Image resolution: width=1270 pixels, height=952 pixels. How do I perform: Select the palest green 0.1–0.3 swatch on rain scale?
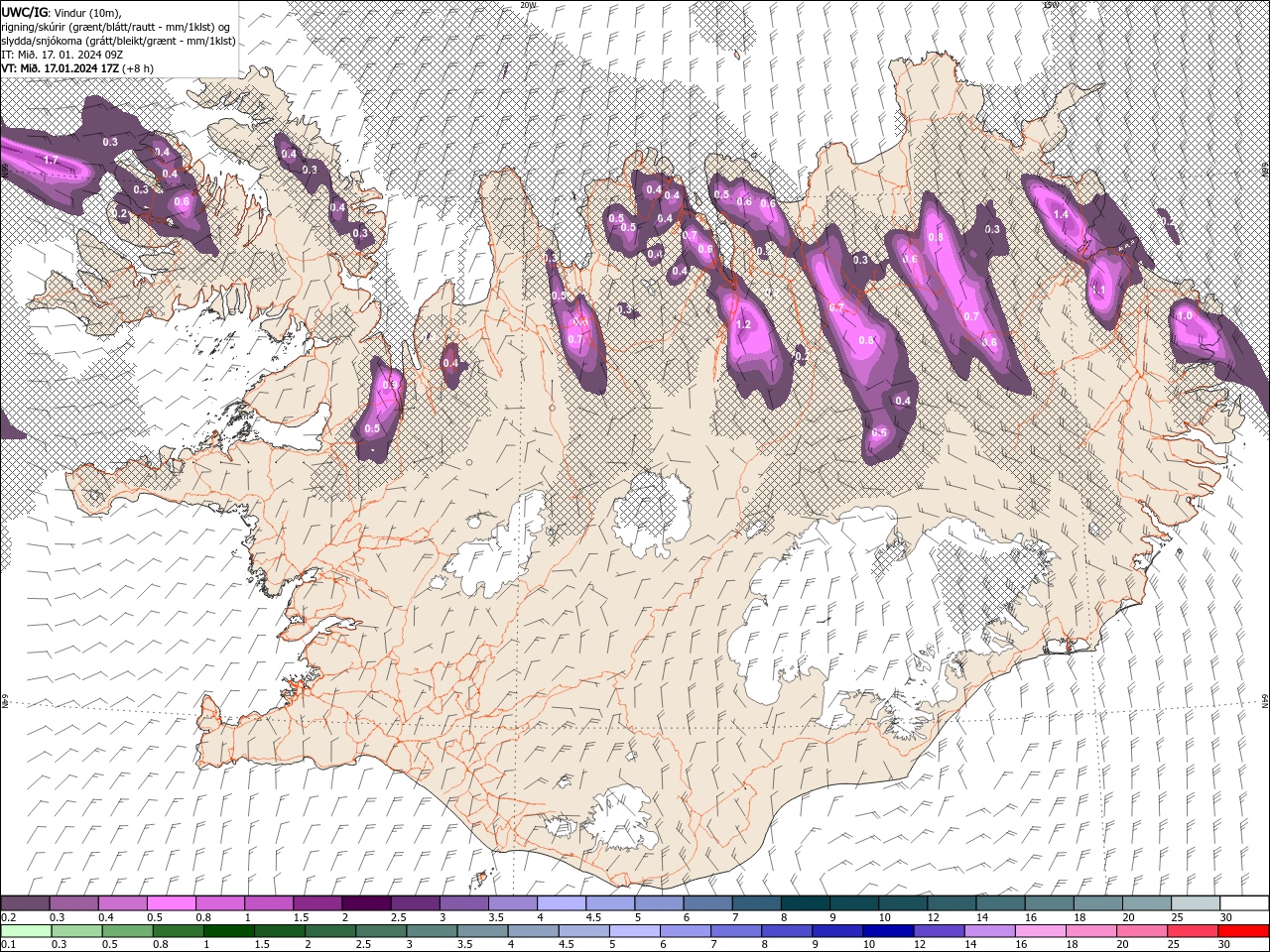pos(26,931)
